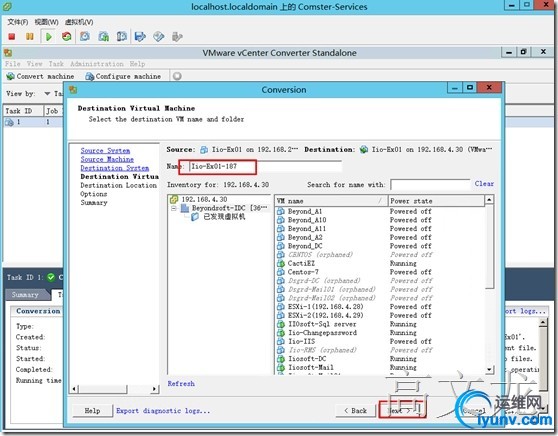Screen dimensions: 558x436
Task: Click the Refresh inventory link
Action: (x=181, y=384)
